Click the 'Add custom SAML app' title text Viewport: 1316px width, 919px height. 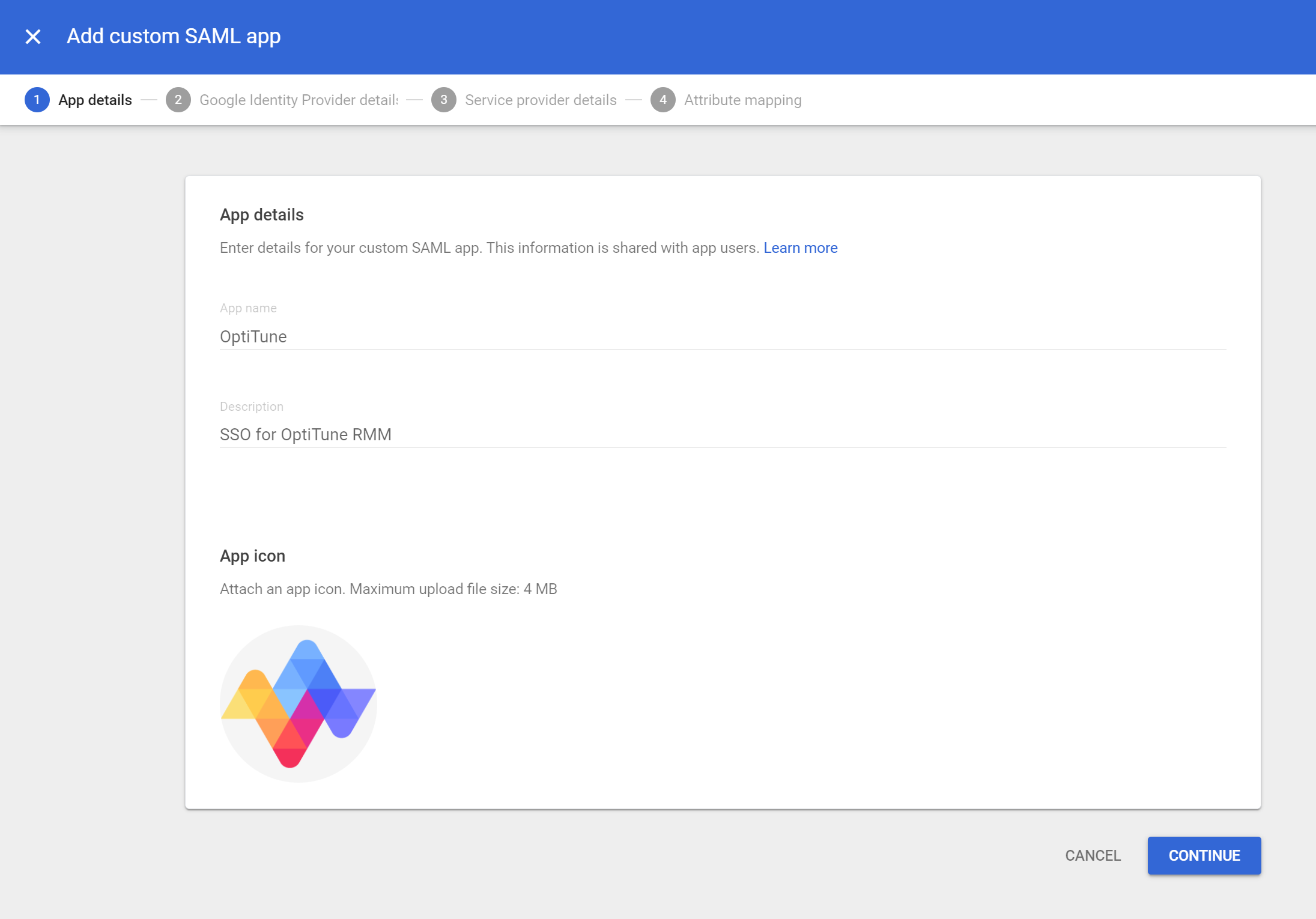174,37
